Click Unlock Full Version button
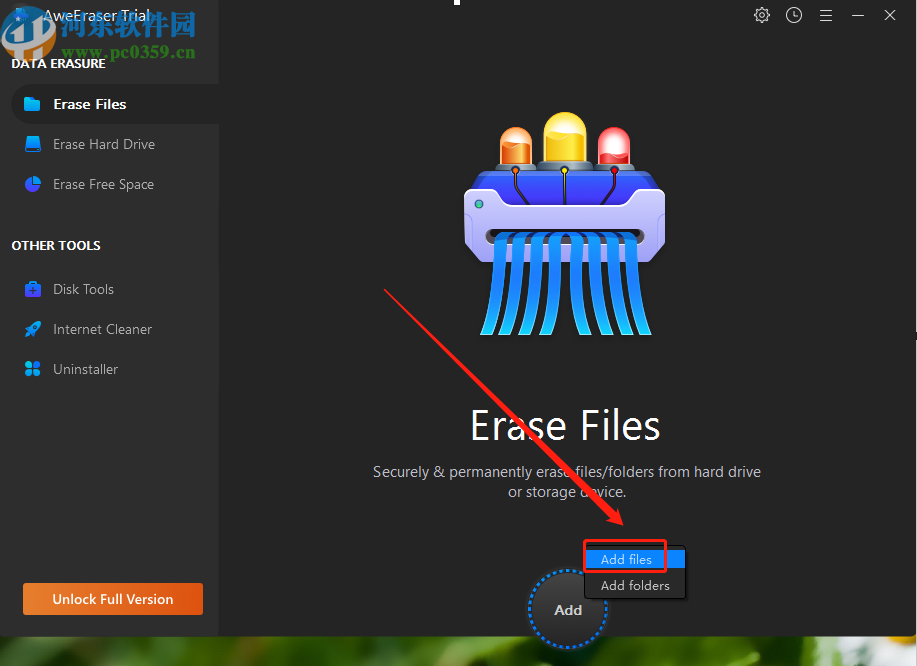 point(113,599)
